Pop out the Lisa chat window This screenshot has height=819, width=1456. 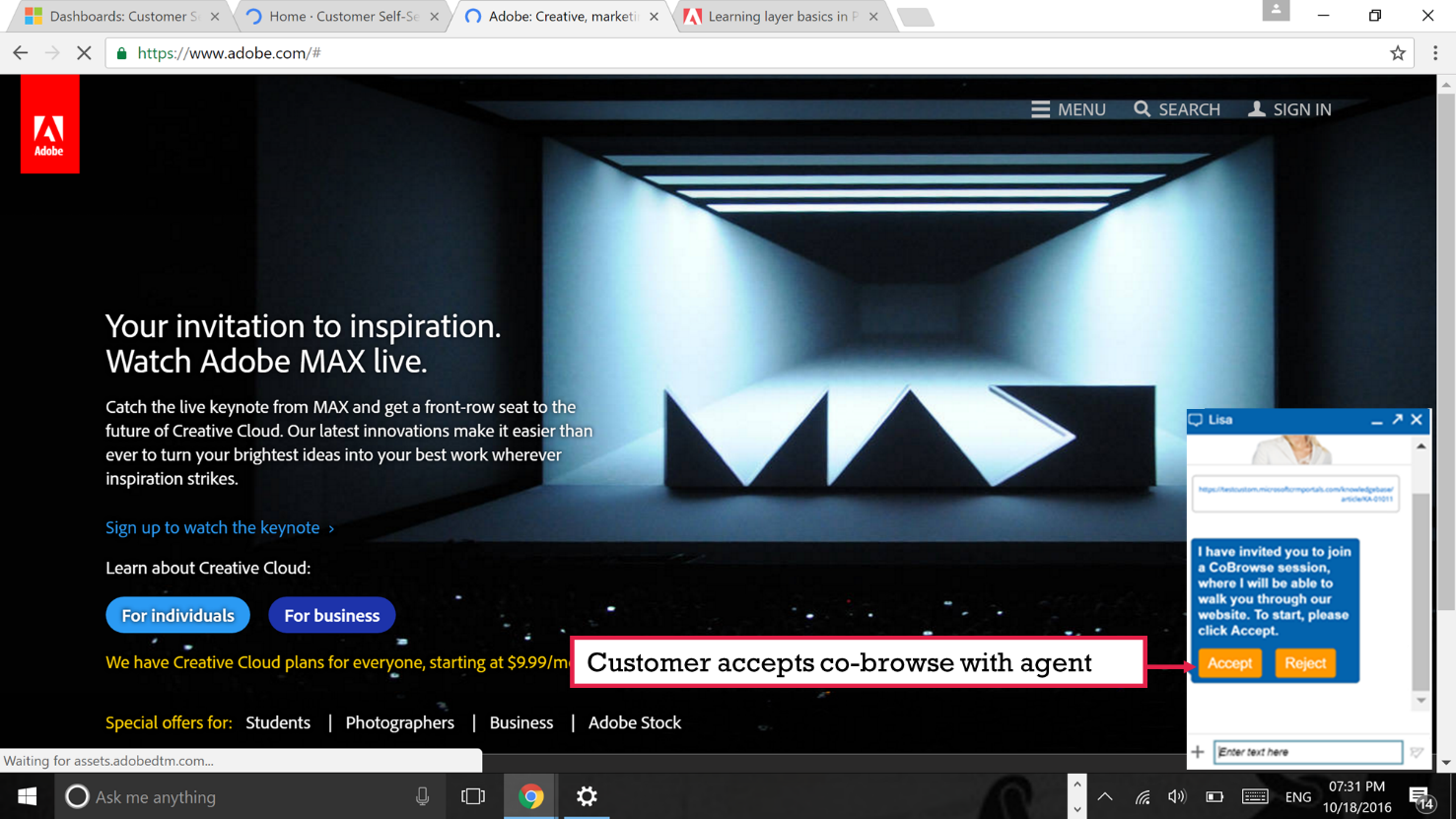[x=1397, y=420]
